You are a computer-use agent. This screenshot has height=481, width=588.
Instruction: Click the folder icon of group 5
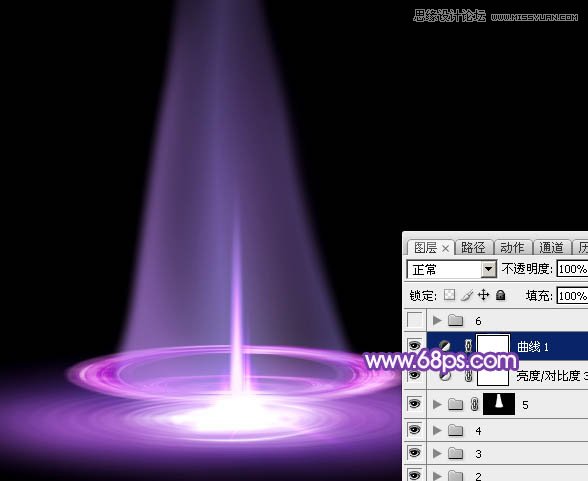[x=456, y=404]
